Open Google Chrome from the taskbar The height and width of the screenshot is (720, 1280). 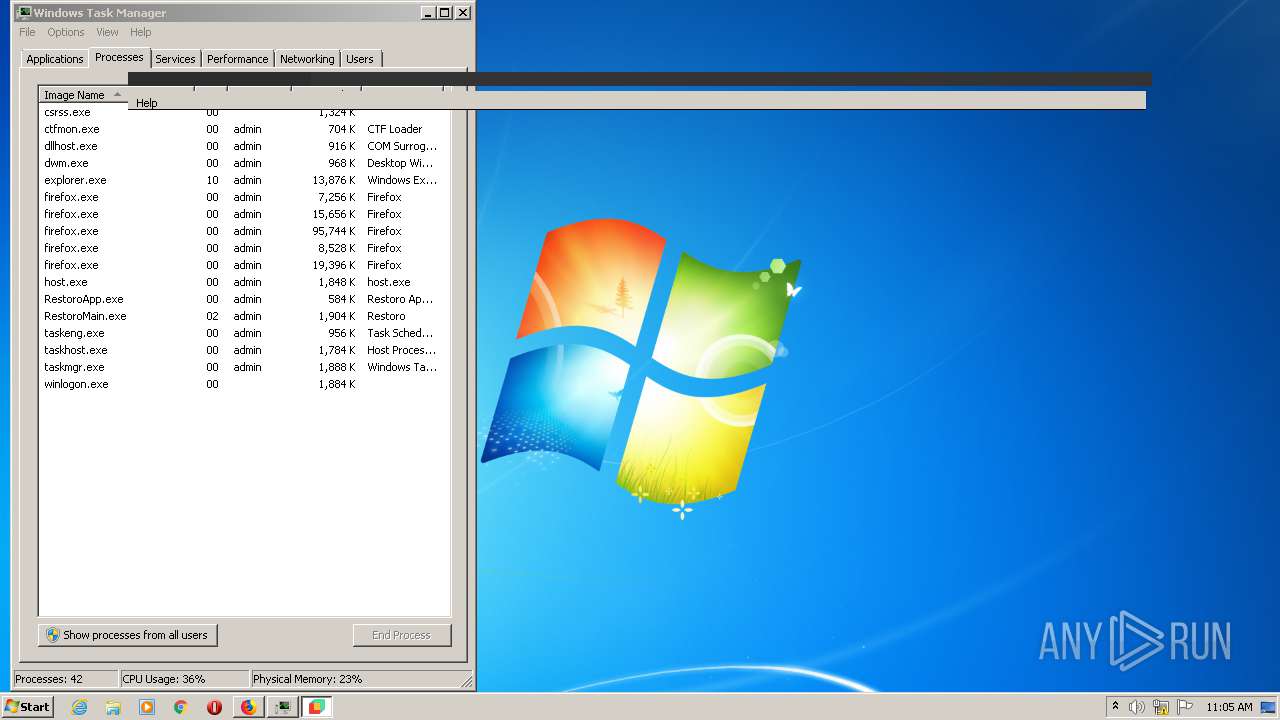tap(180, 707)
